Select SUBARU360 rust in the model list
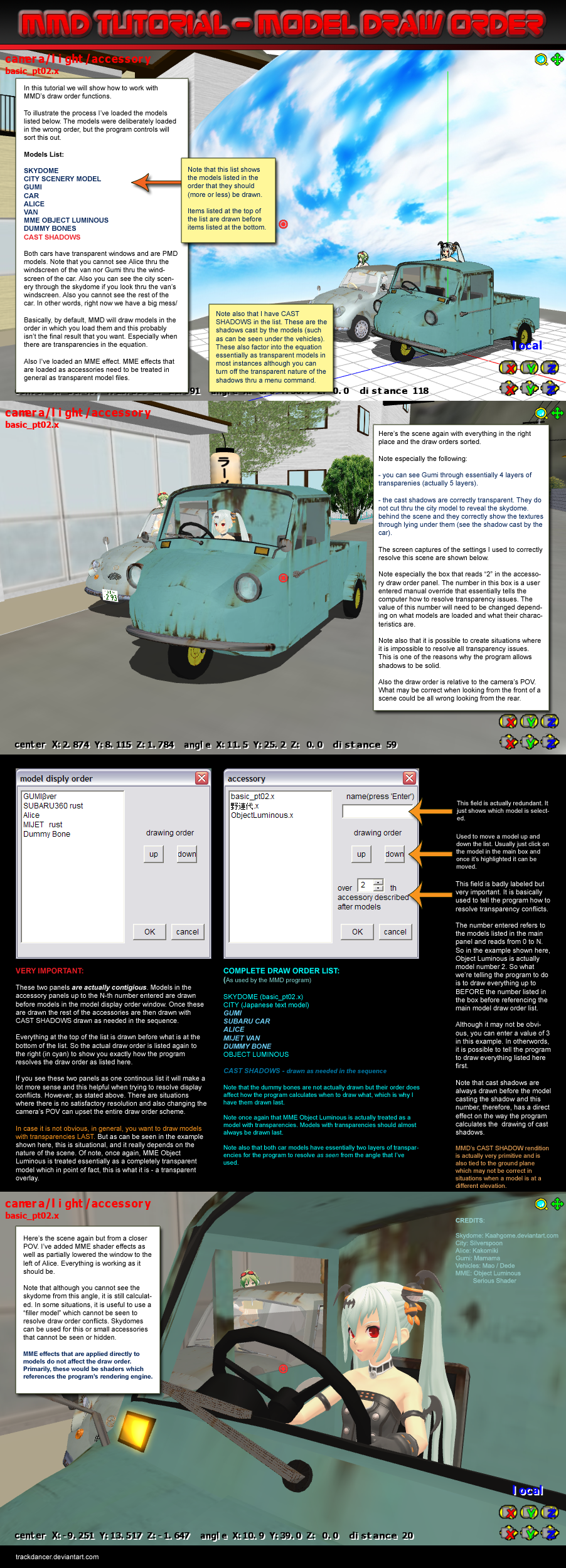The height and width of the screenshot is (1568, 566). pyautogui.click(x=73, y=806)
